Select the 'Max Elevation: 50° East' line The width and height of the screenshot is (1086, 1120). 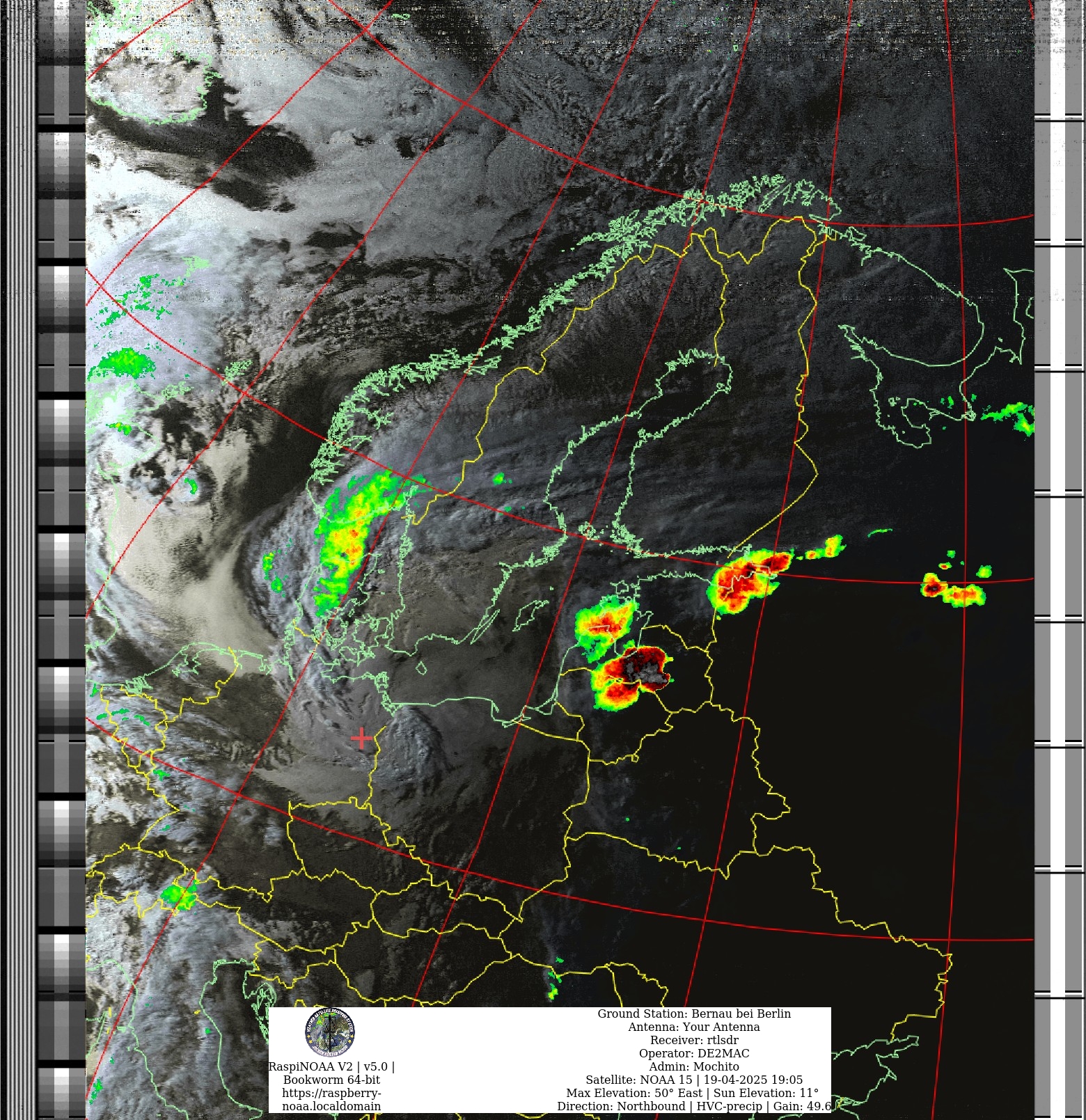pos(693,1093)
